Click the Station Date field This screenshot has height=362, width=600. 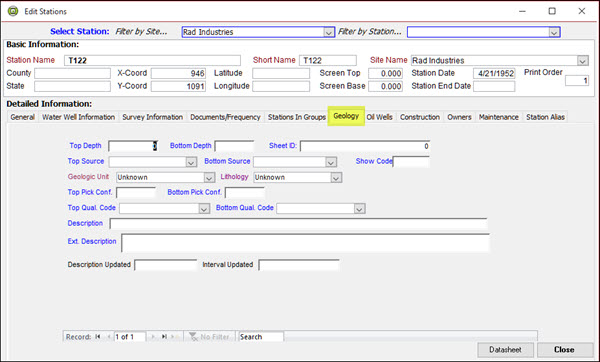494,73
